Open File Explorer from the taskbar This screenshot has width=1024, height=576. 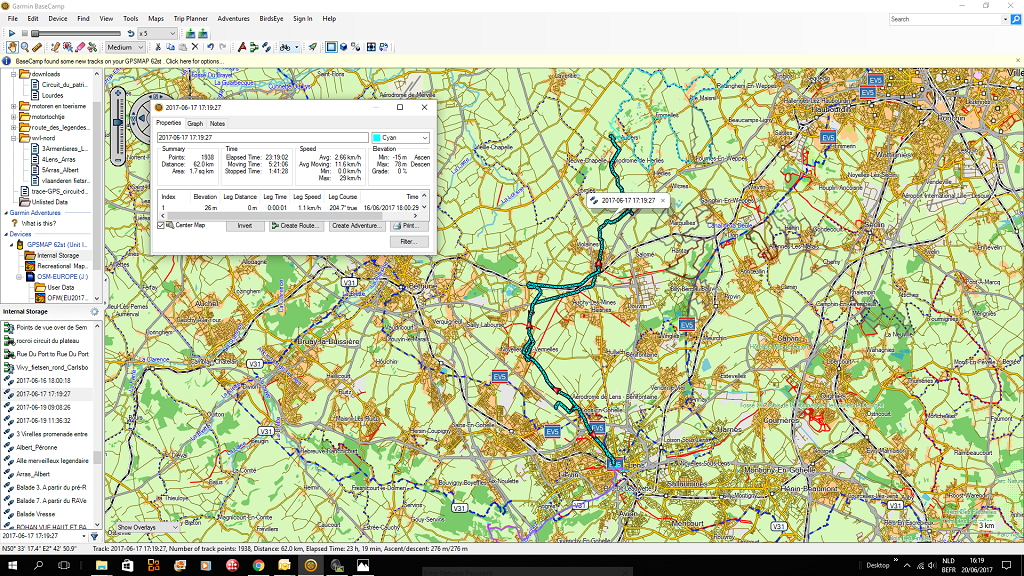(x=101, y=566)
